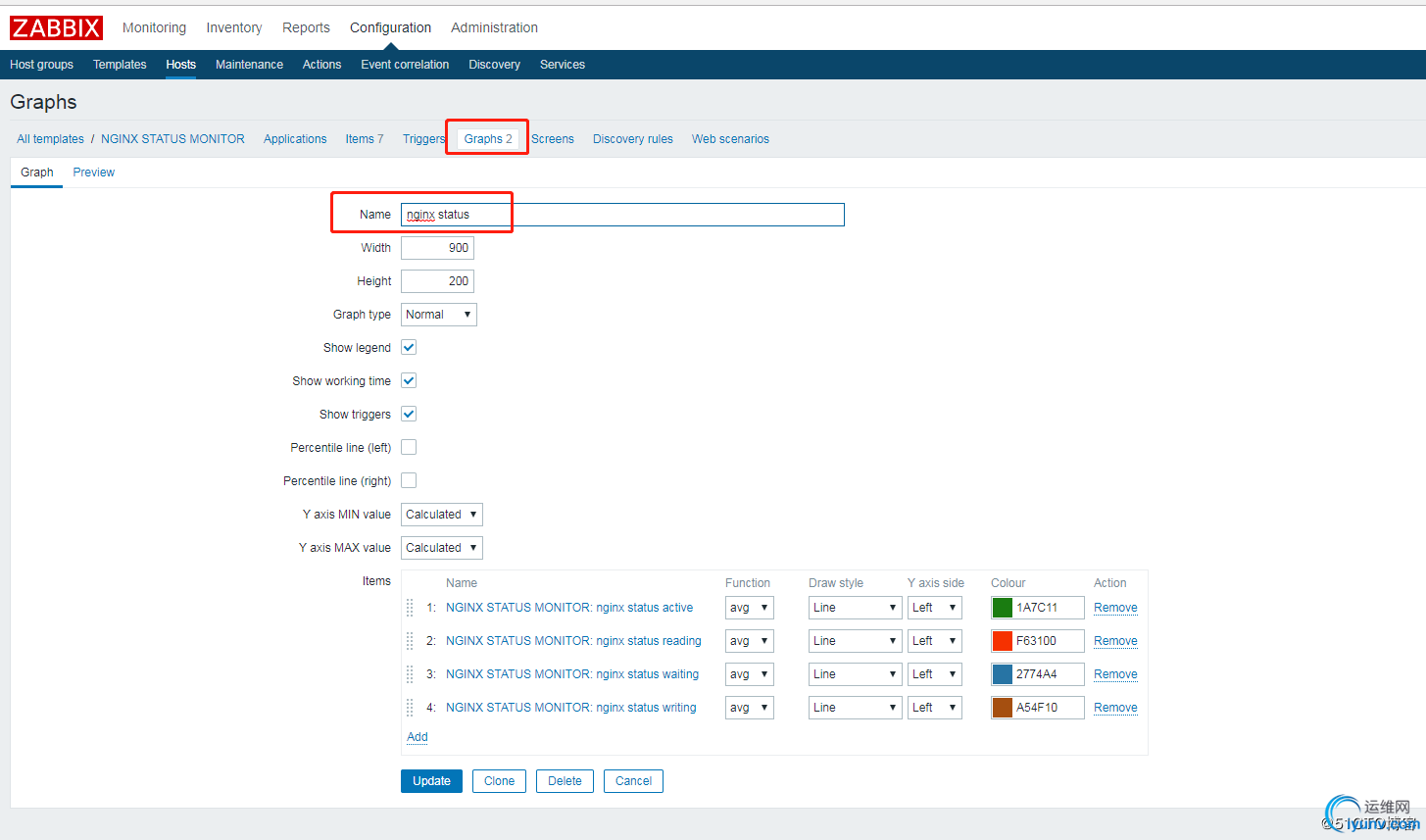1426x840 pixels.
Task: Open the Reports menu
Action: [x=306, y=27]
